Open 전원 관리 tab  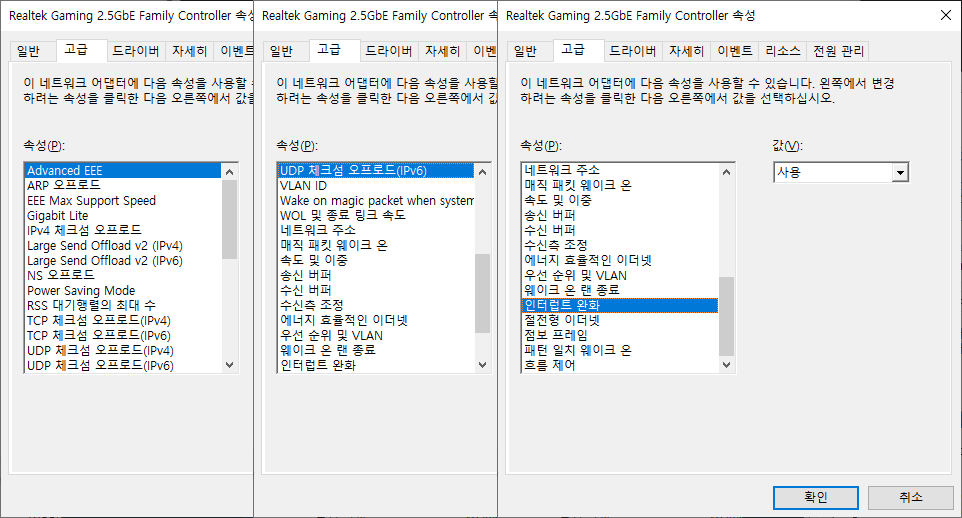tap(838, 51)
